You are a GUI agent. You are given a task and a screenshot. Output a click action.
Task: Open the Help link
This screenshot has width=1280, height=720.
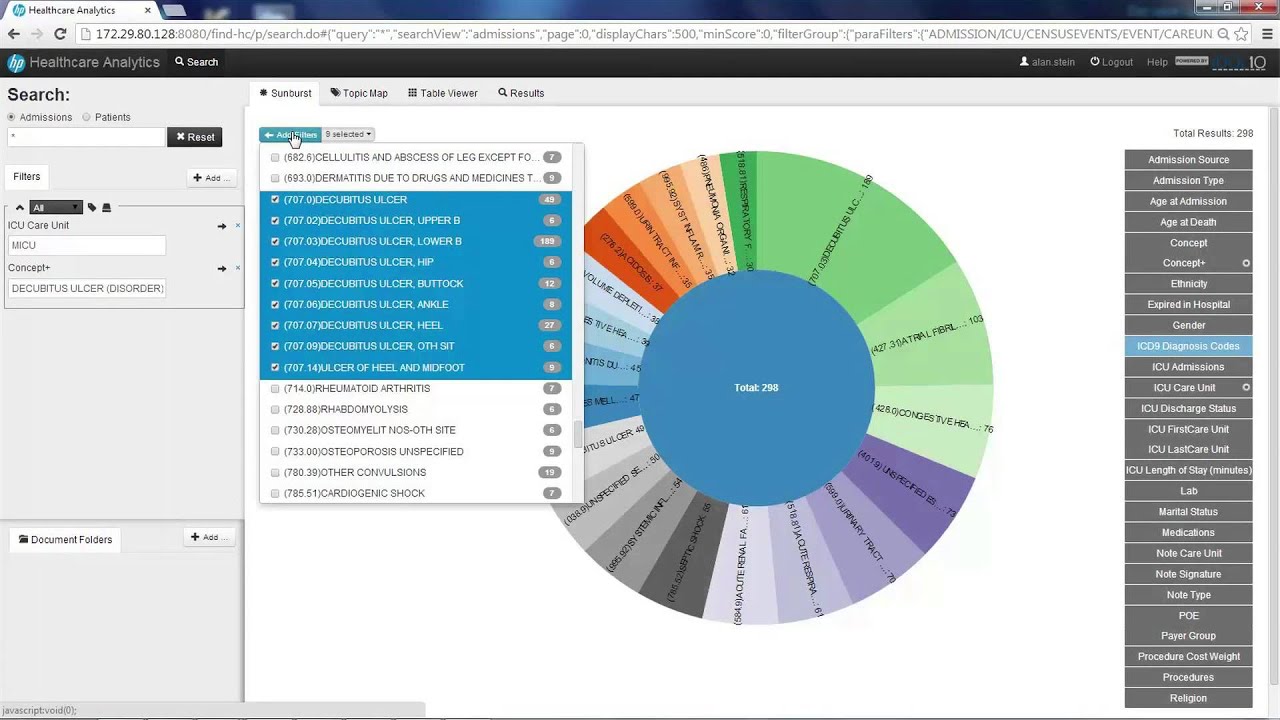(1157, 62)
